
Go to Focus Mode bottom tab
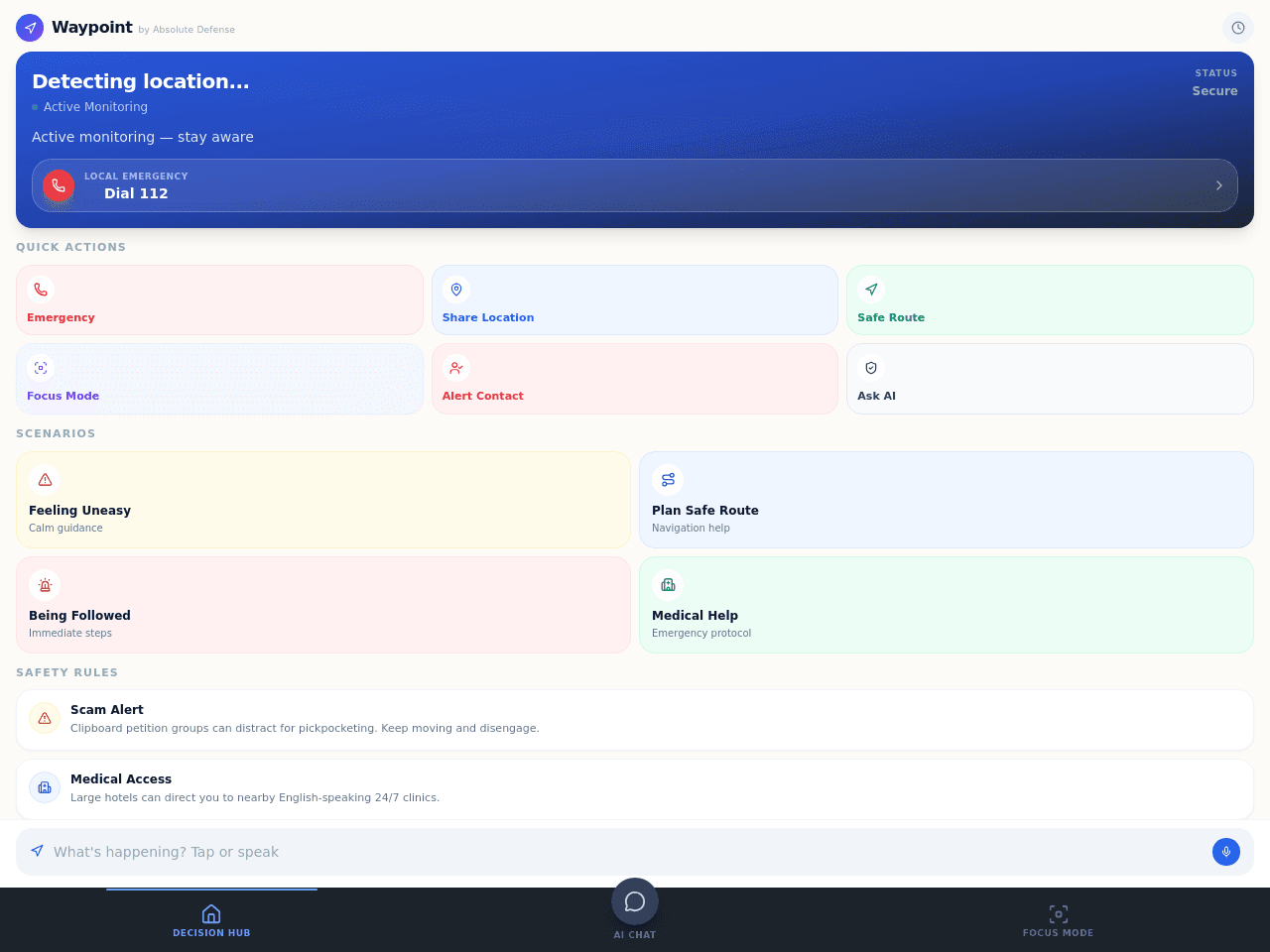point(1058,920)
